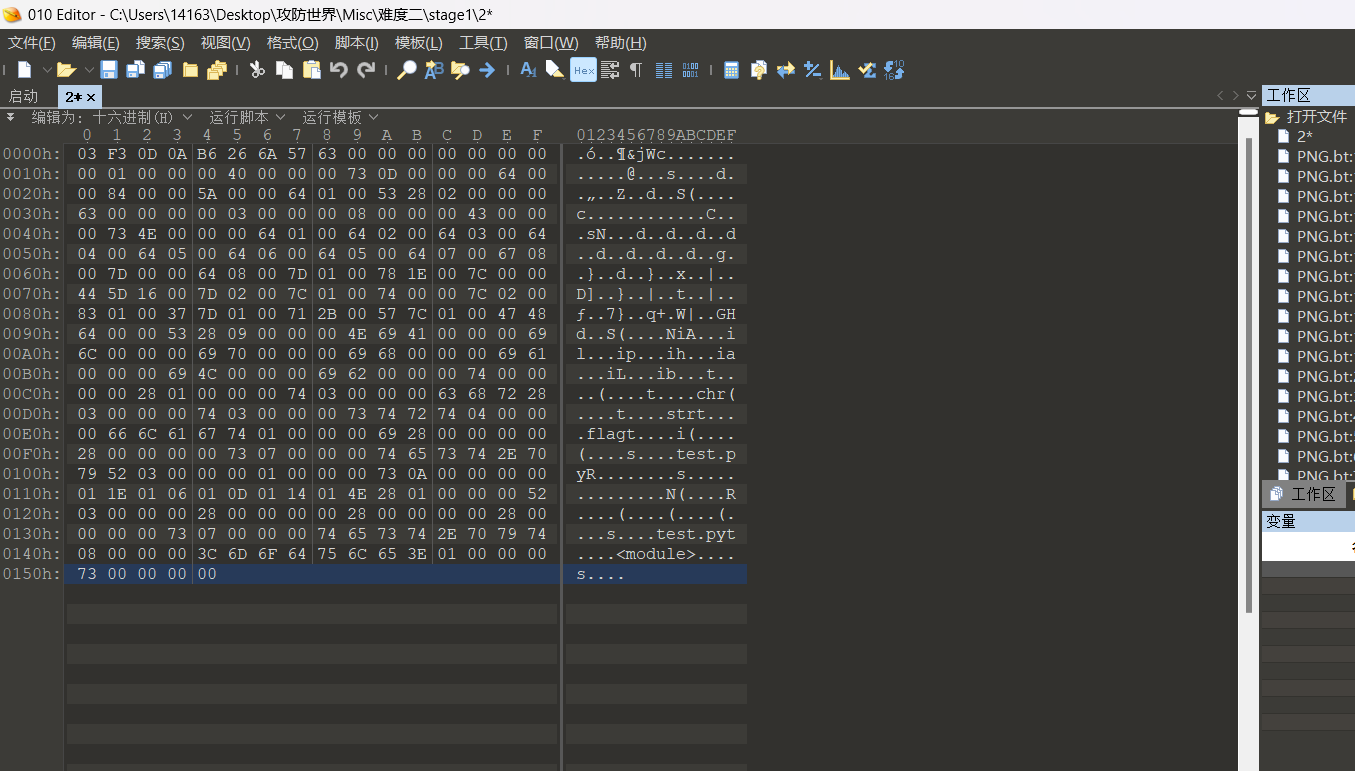Toggle Hex editing mode
Screen dimensions: 1355x771
[583, 69]
